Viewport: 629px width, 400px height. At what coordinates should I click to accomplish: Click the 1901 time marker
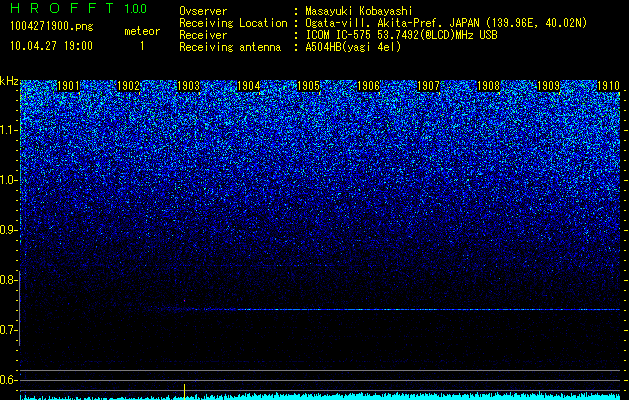(x=69, y=86)
